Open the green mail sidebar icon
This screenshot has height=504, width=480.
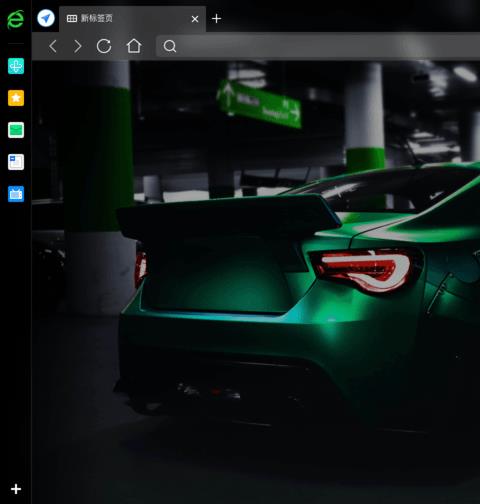(16, 130)
